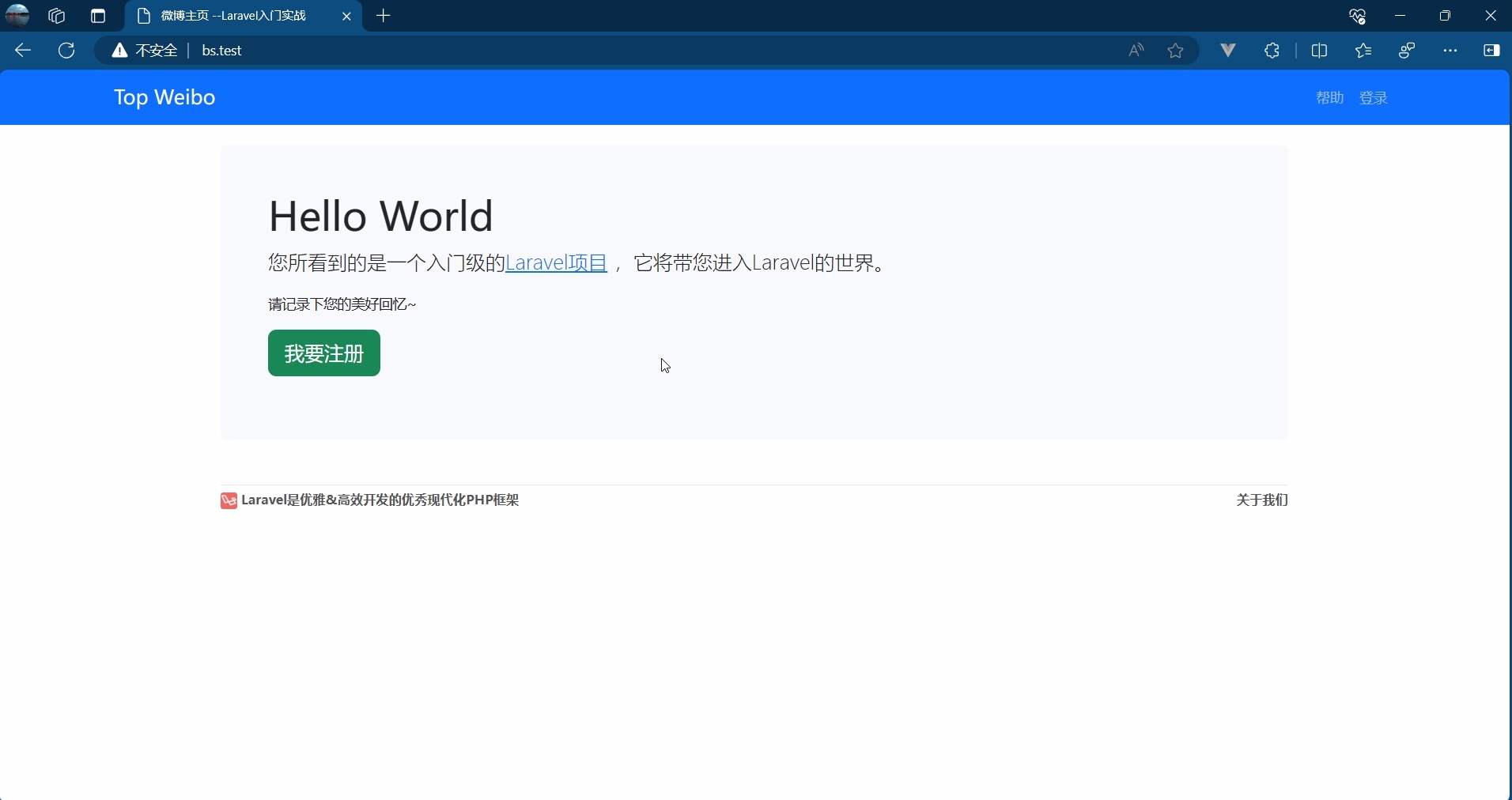Click the 我要注册 registration button
Image resolution: width=1512 pixels, height=800 pixels.
coord(323,353)
